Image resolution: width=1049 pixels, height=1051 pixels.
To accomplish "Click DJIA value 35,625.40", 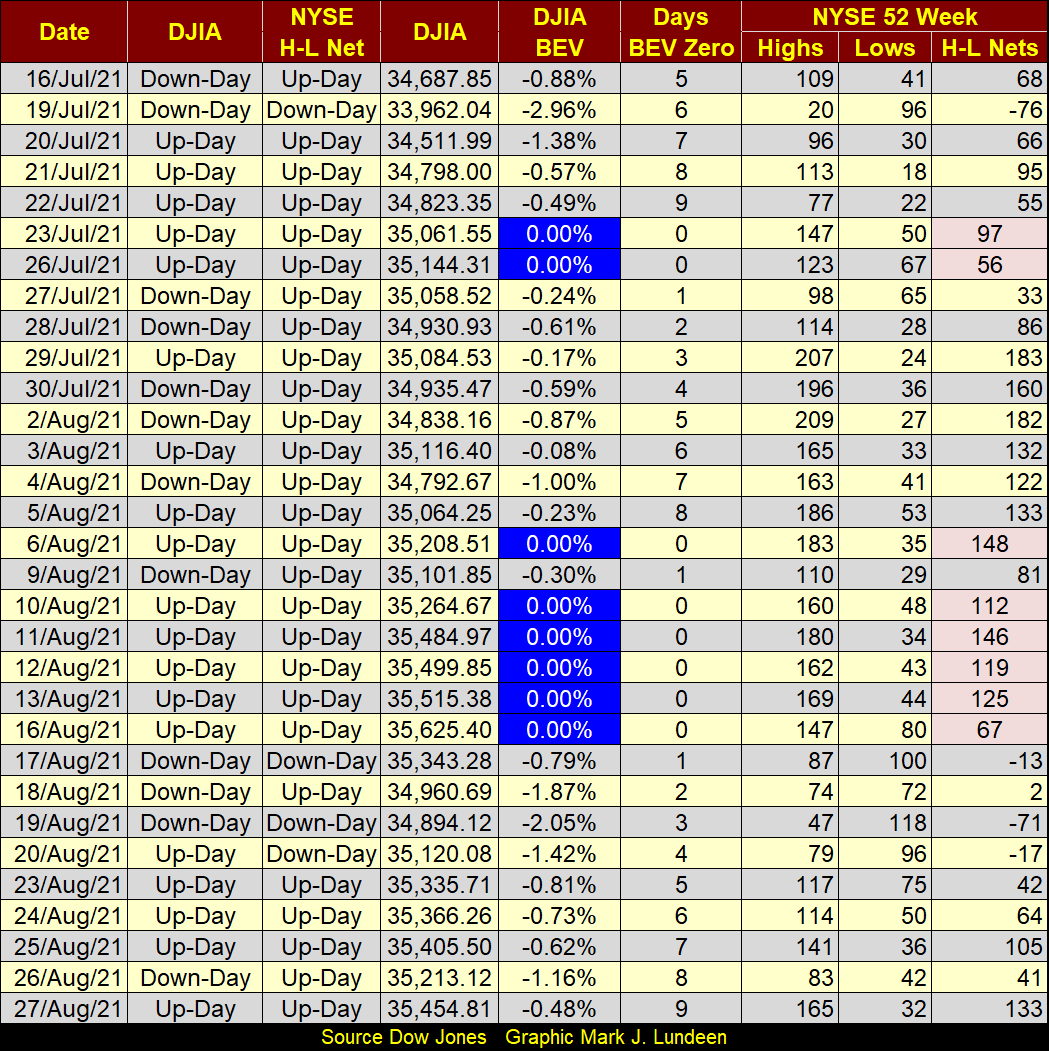I will coord(439,730).
